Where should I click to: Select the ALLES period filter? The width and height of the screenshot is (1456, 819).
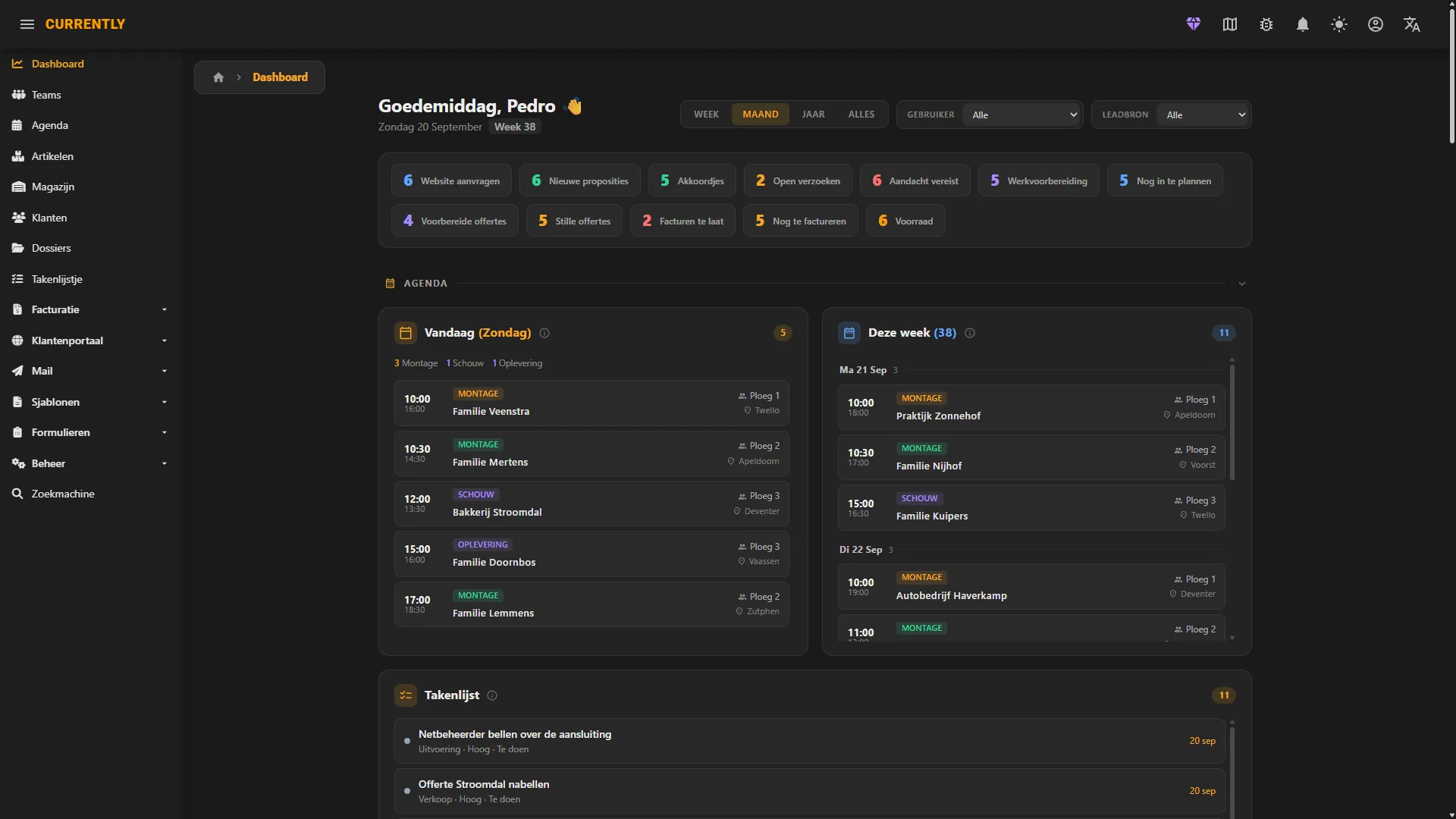[x=861, y=115]
